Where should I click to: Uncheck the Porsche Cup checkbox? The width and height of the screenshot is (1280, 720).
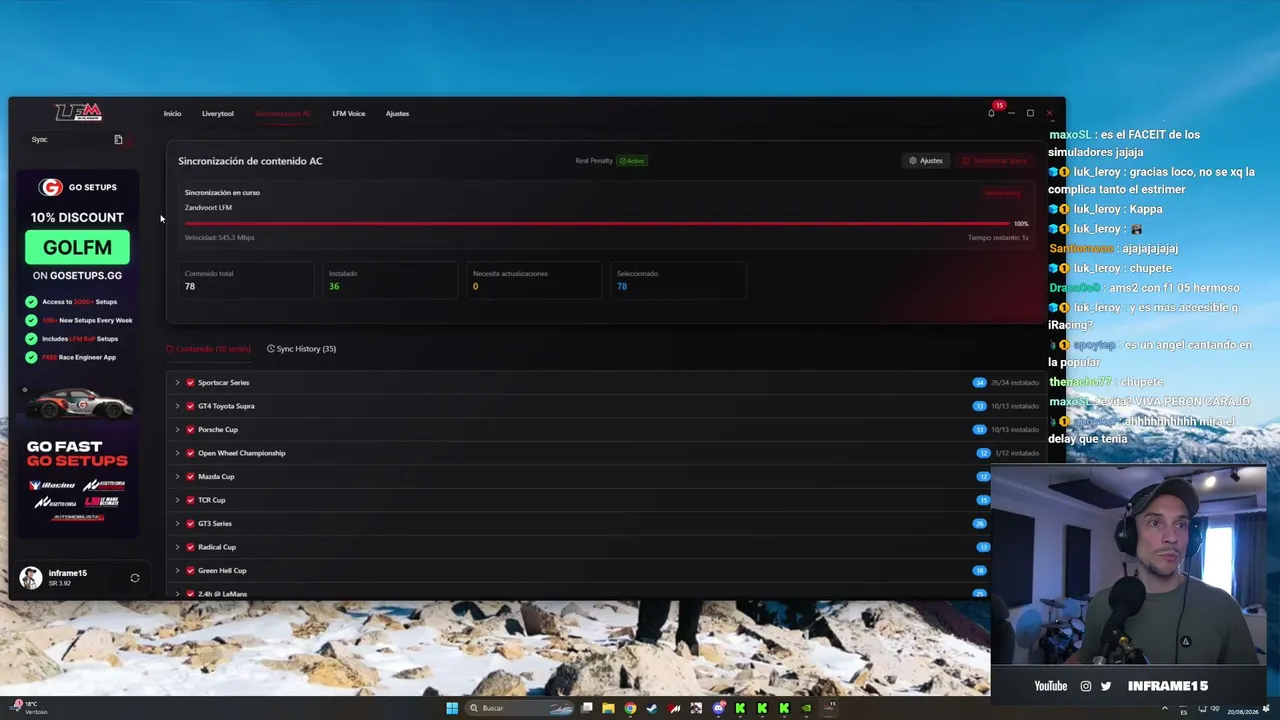coord(190,430)
